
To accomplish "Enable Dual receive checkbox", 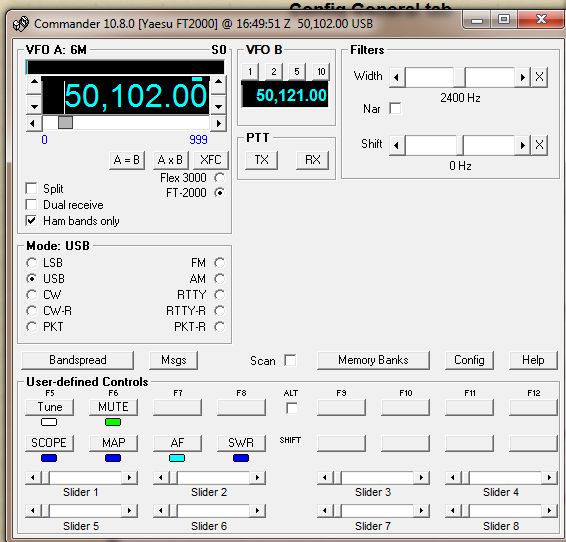I will pyautogui.click(x=31, y=205).
